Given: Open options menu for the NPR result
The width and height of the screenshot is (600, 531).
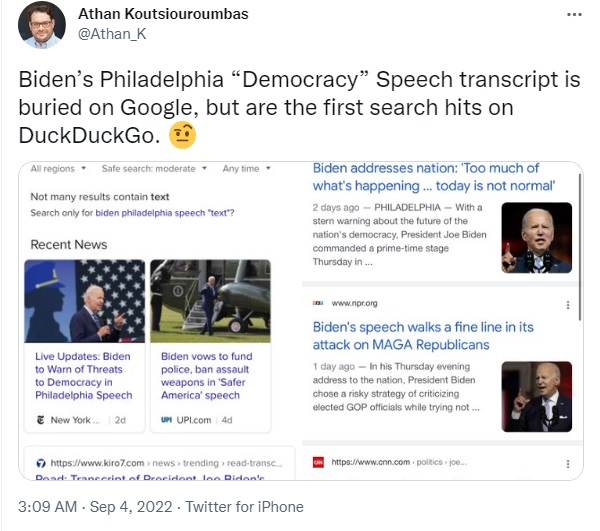Looking at the screenshot, I should pyautogui.click(x=568, y=305).
